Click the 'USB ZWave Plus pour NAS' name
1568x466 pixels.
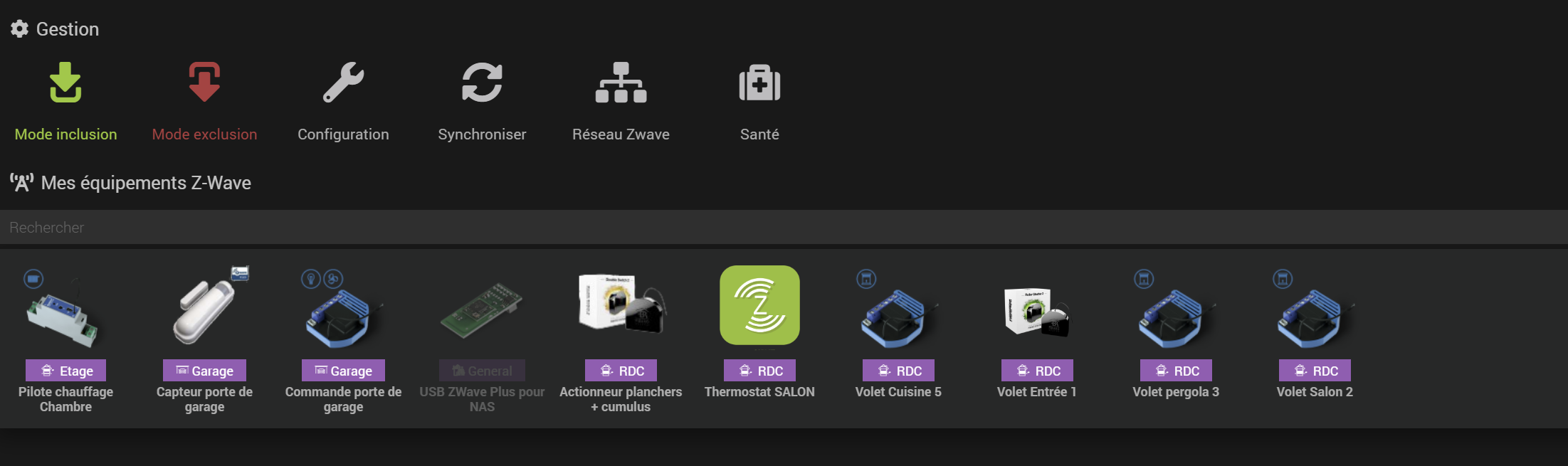482,399
